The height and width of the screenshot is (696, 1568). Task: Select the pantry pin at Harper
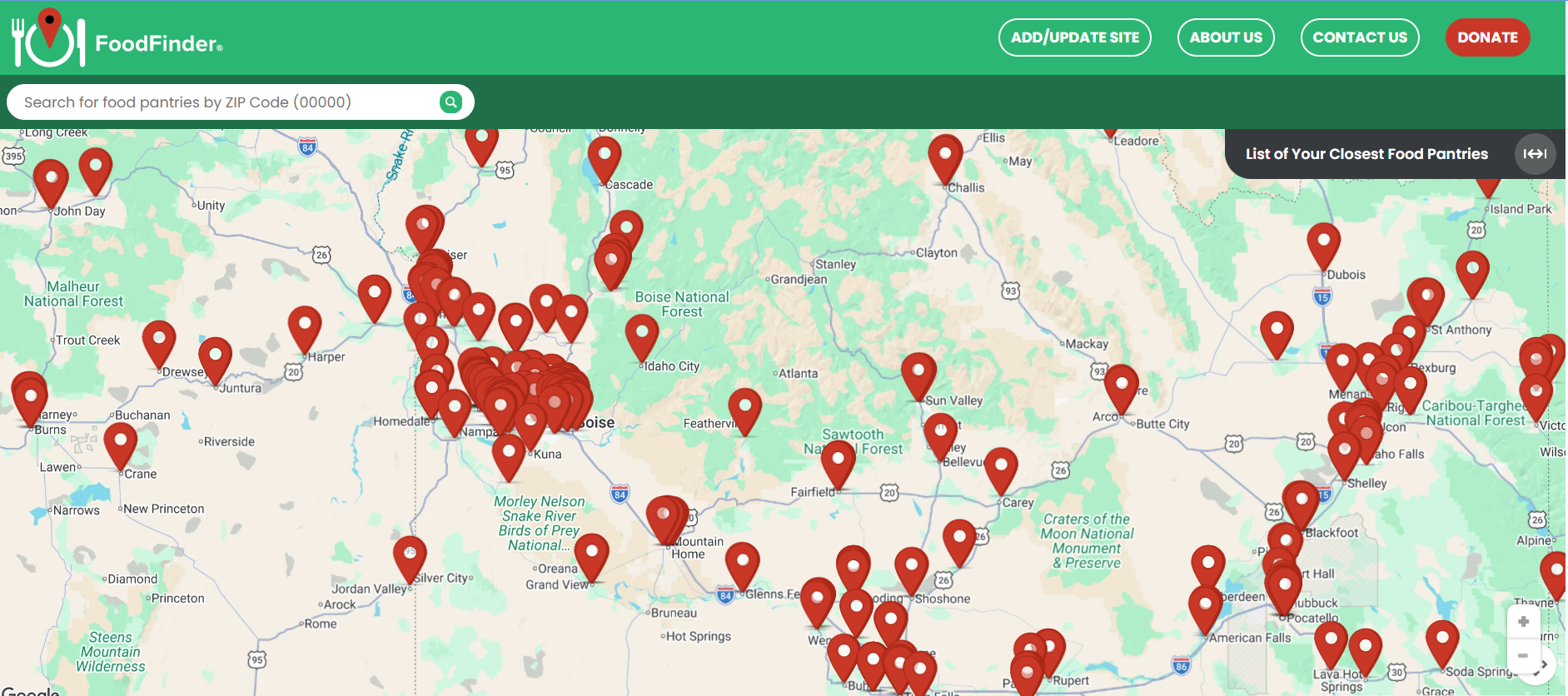(305, 331)
